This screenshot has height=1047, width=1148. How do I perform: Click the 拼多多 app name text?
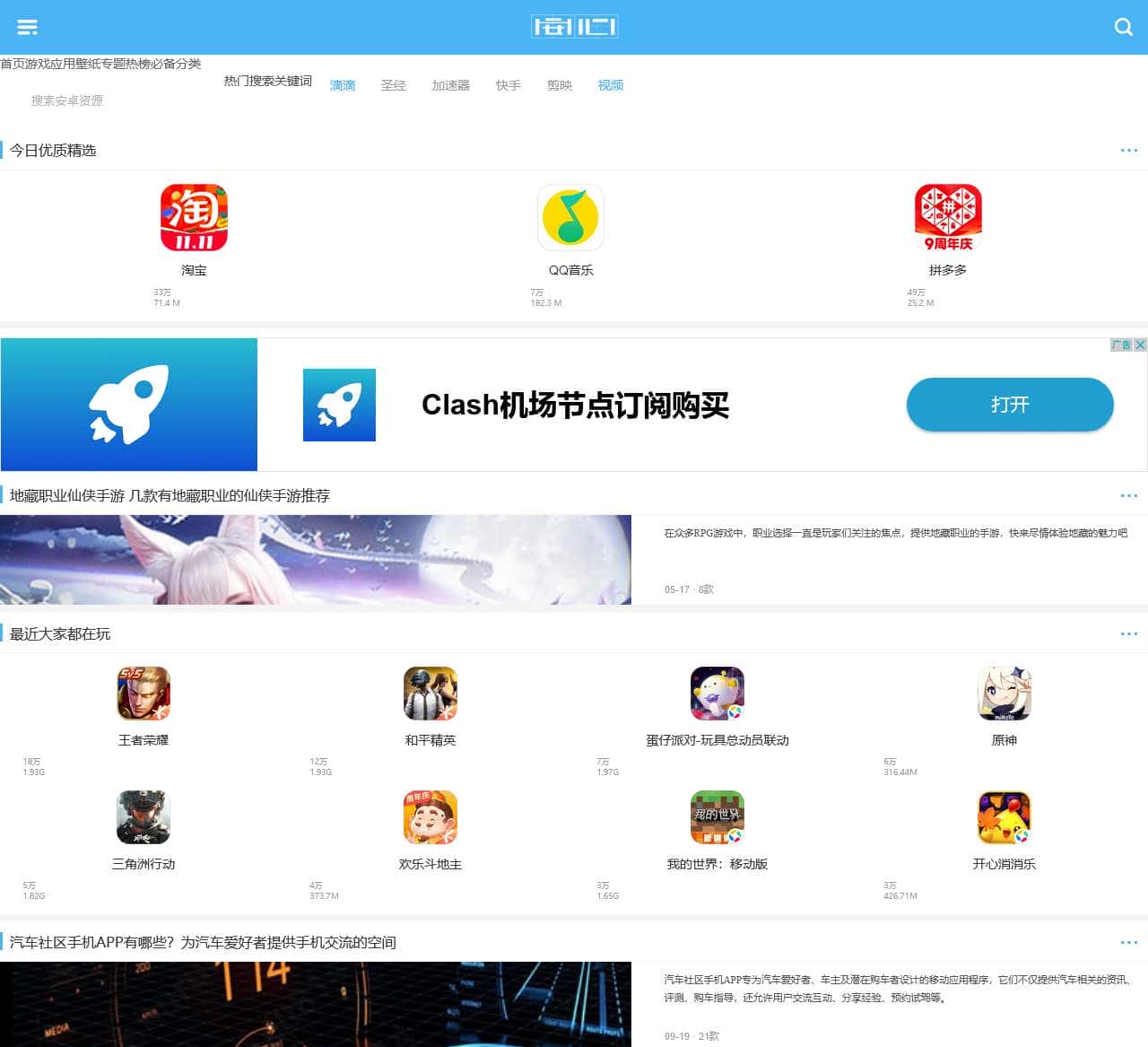pyautogui.click(x=948, y=270)
